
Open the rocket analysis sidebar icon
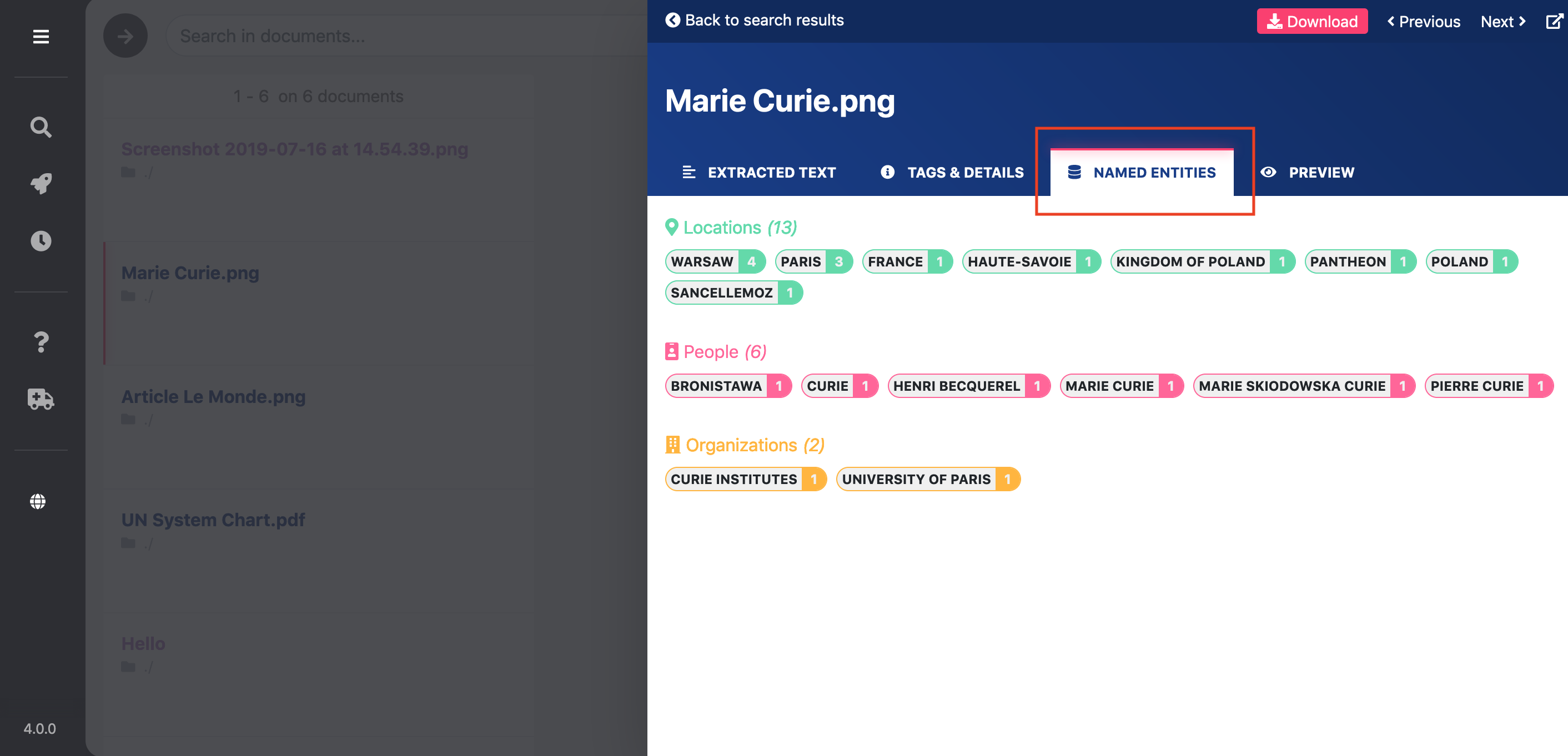point(41,184)
